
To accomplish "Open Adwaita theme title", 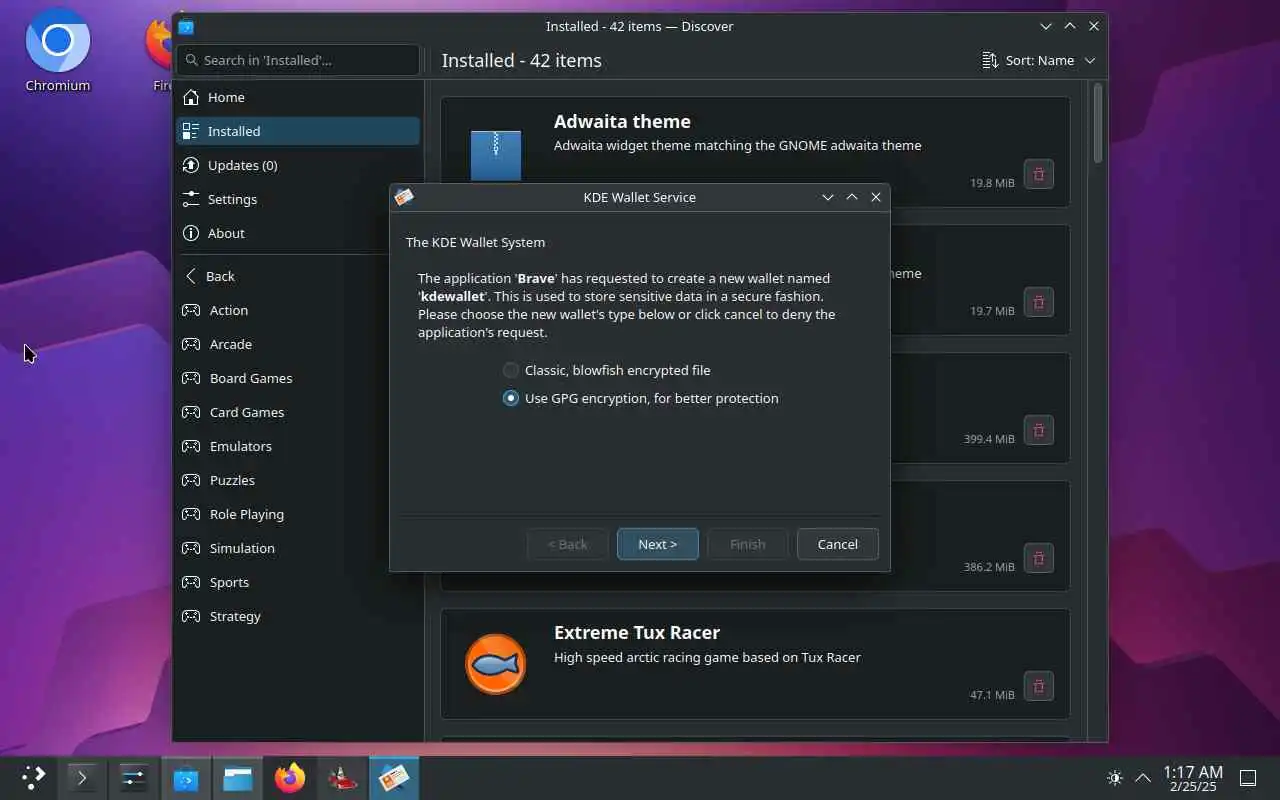I will tap(622, 121).
